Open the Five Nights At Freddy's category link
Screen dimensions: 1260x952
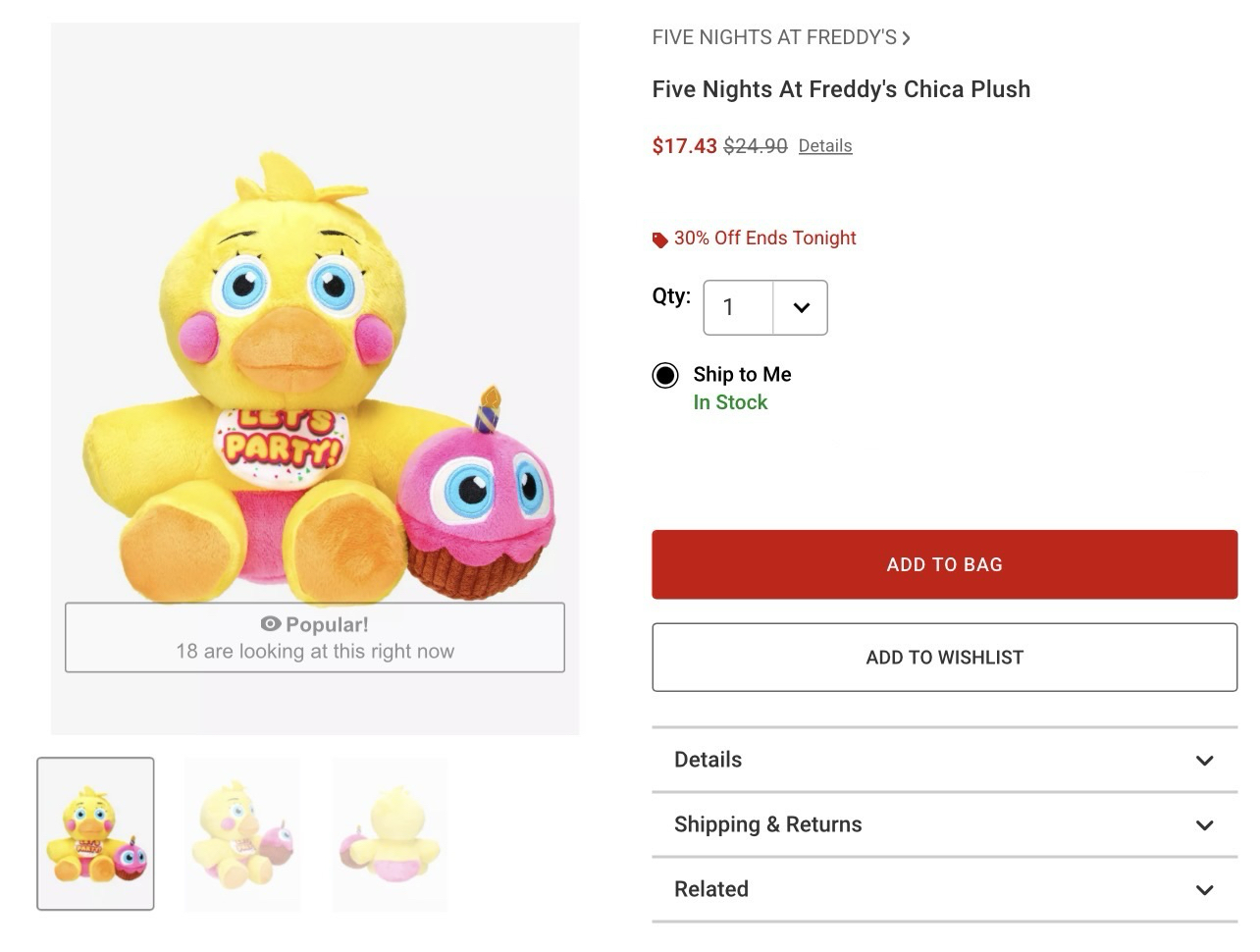[774, 37]
